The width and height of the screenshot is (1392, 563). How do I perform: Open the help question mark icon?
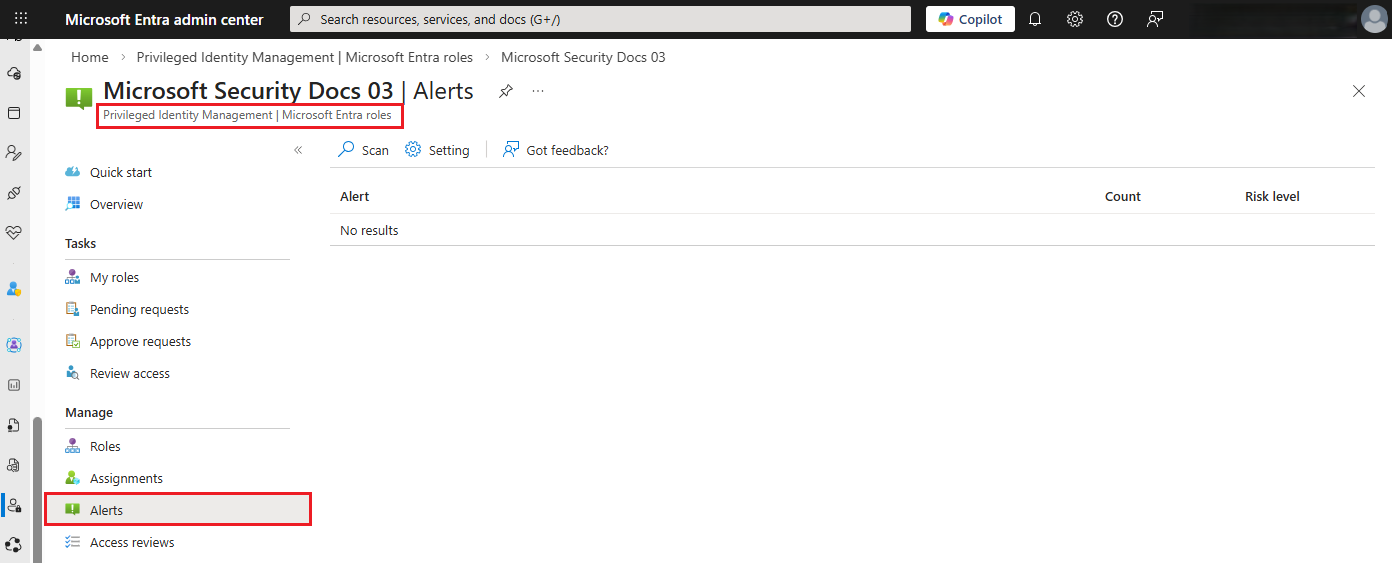click(1115, 19)
